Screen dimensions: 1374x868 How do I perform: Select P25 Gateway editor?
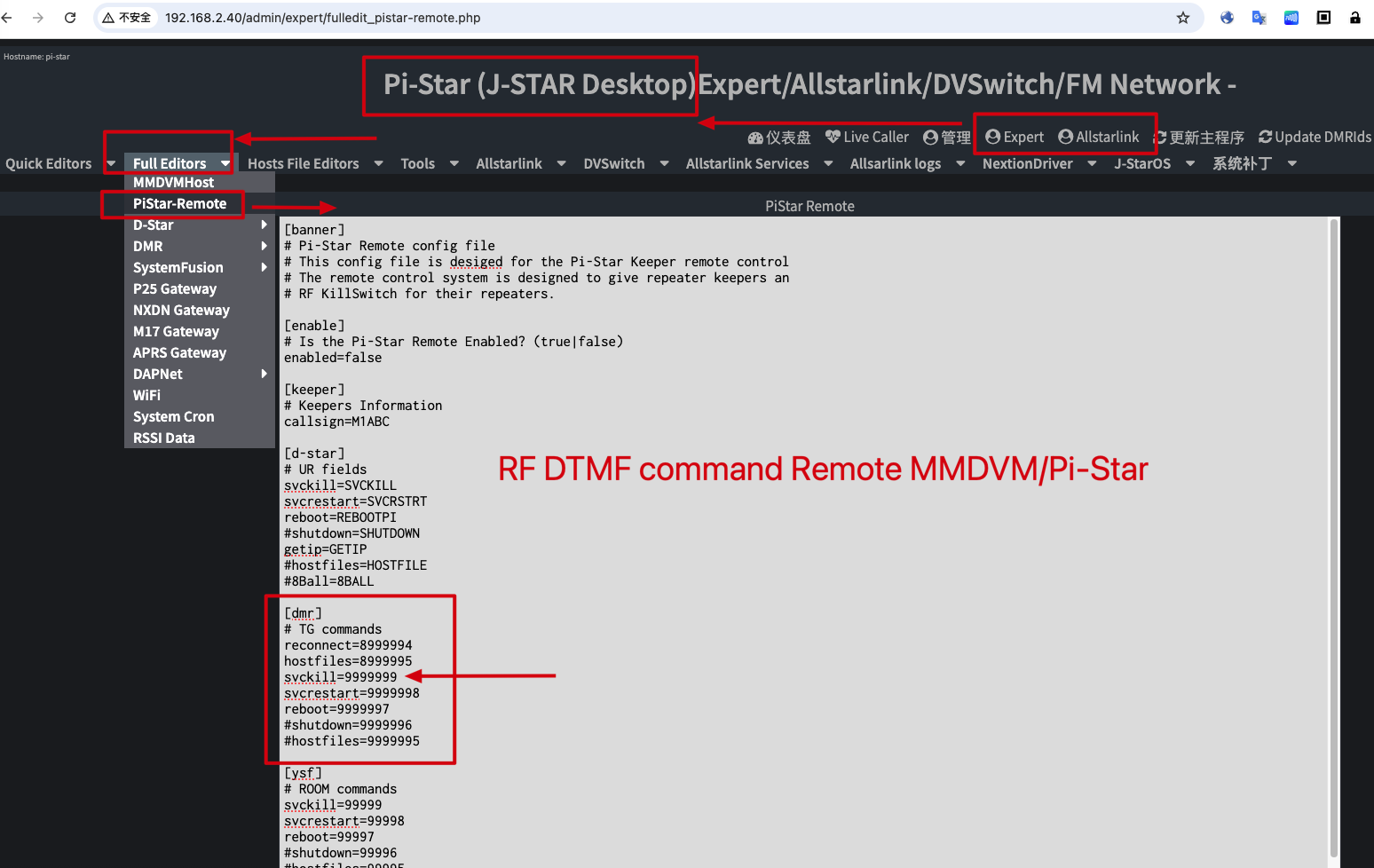[x=200, y=288]
